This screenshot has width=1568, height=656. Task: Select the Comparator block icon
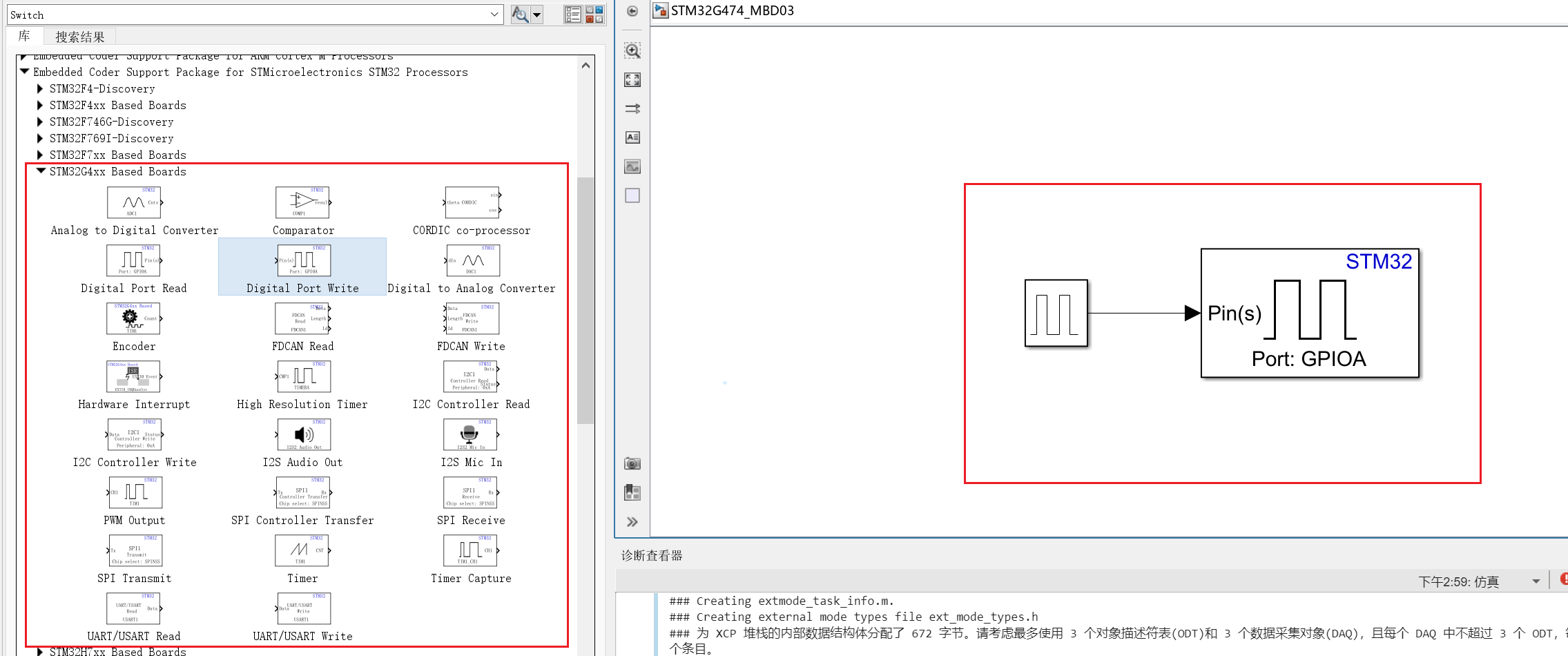(302, 202)
